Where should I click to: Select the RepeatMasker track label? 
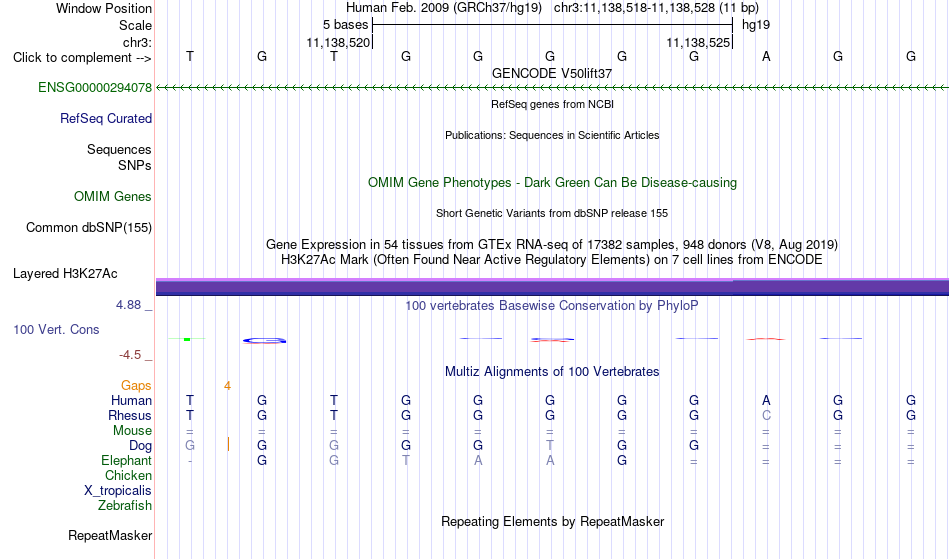[x=110, y=535]
